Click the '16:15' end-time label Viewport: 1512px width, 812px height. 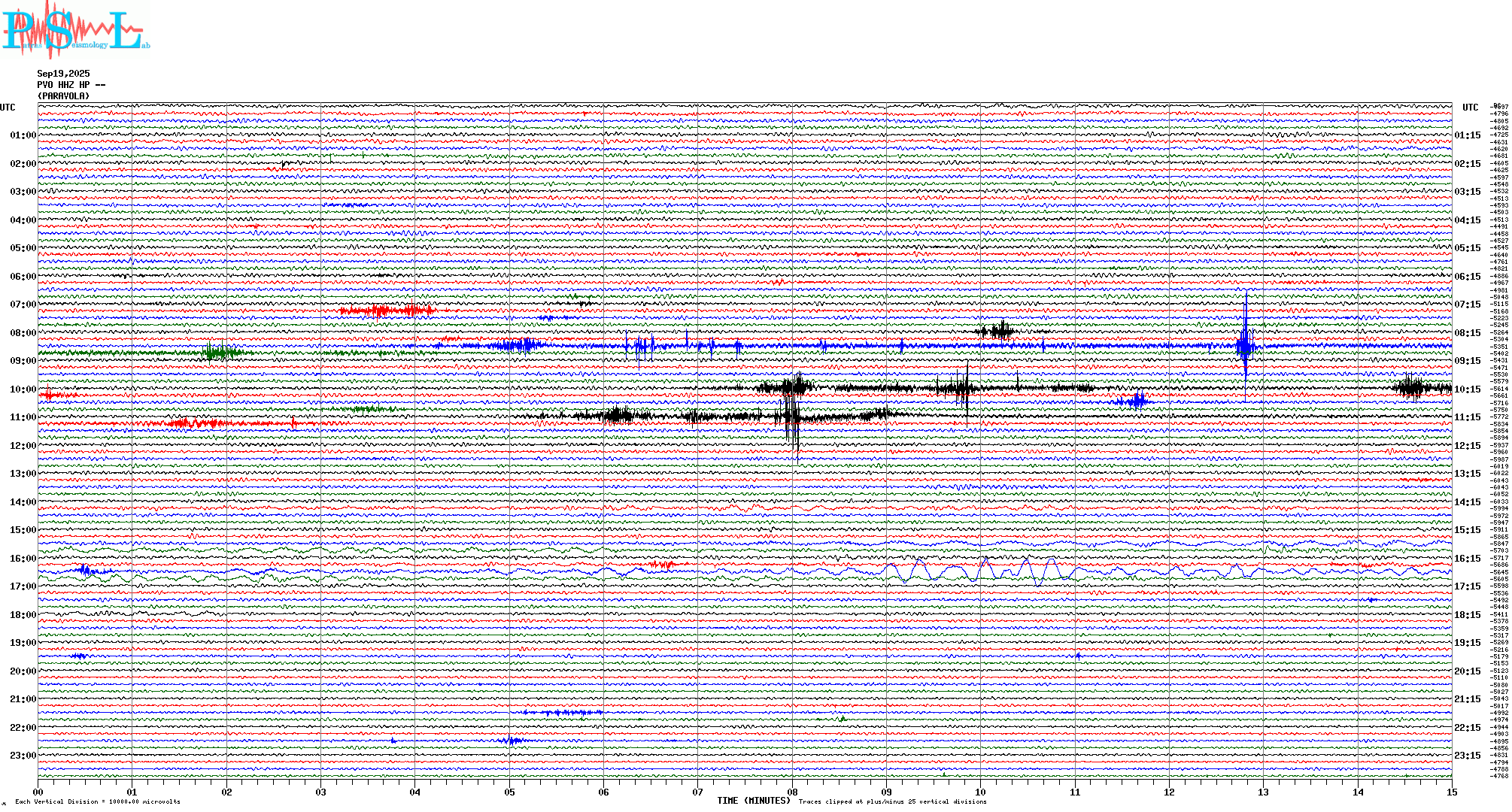[1468, 559]
